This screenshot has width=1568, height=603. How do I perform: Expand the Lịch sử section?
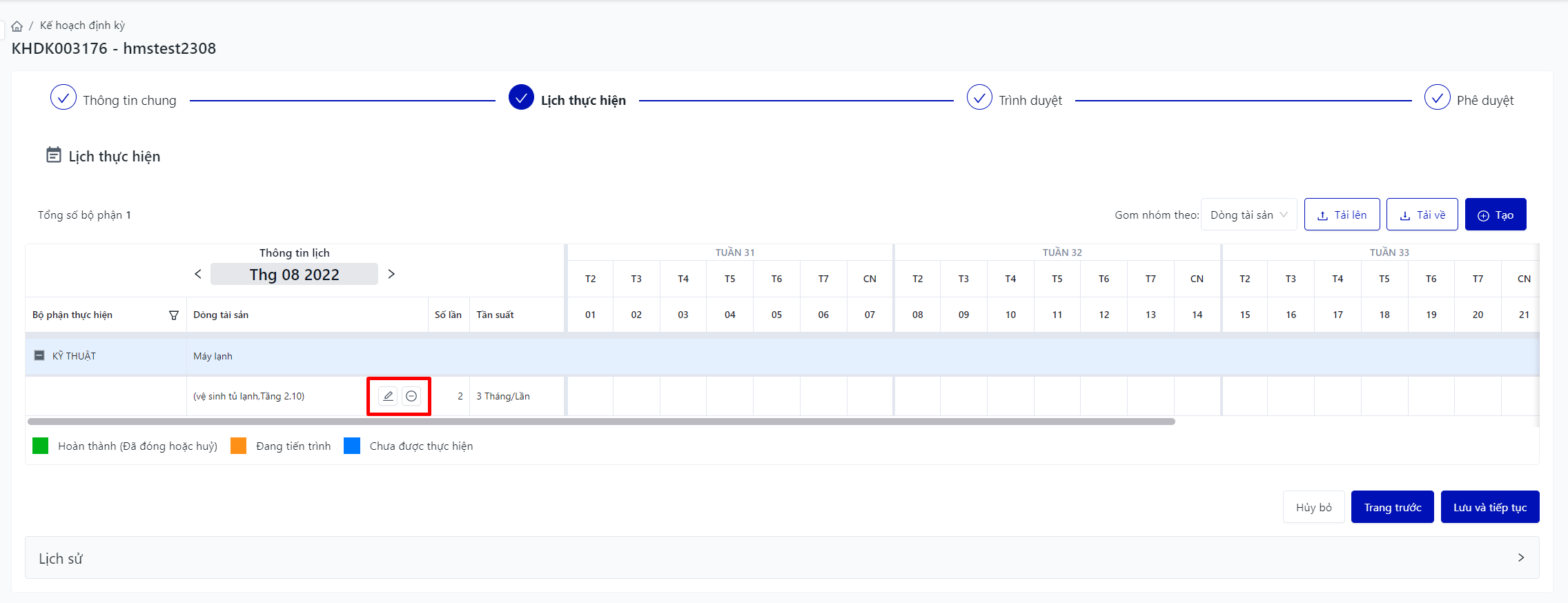(x=1520, y=557)
